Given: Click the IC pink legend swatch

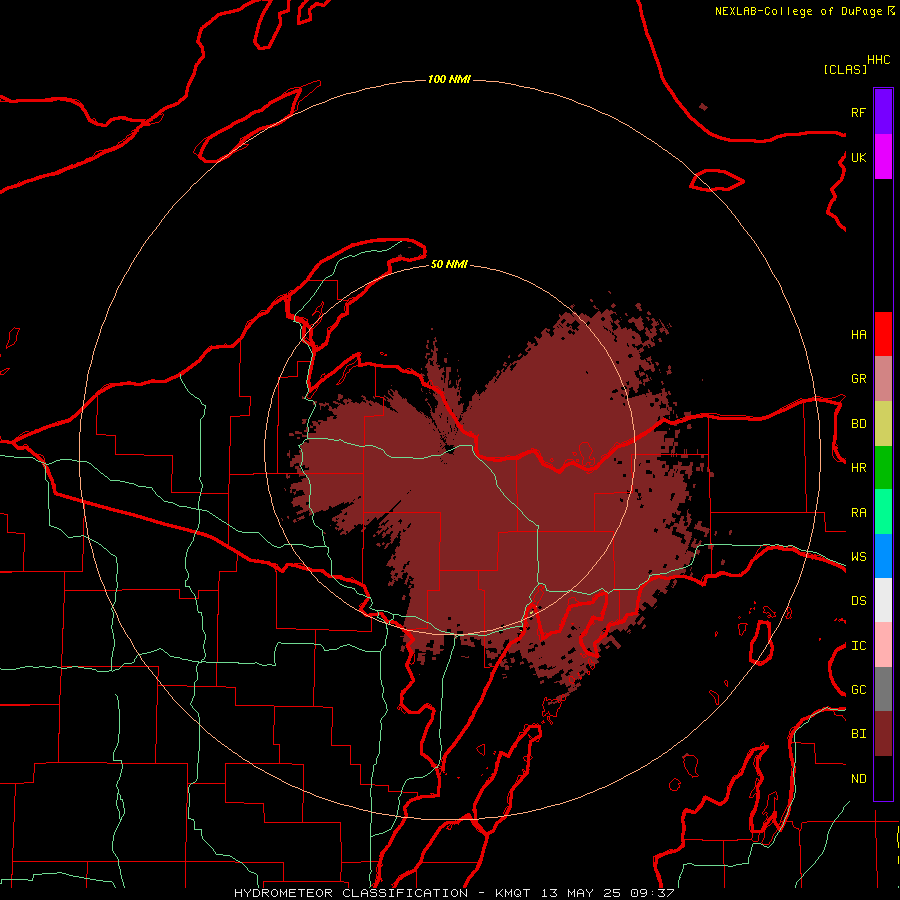Looking at the screenshot, I should (883, 645).
